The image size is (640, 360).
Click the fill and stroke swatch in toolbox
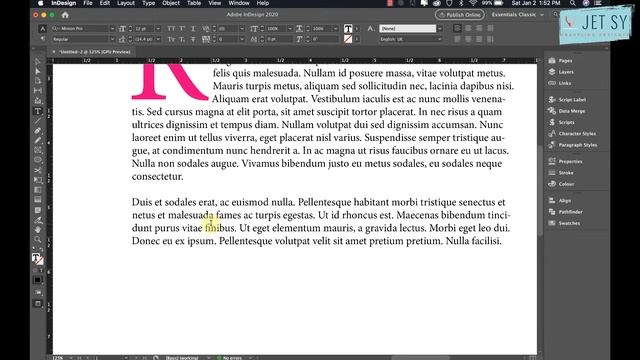tap(38, 259)
